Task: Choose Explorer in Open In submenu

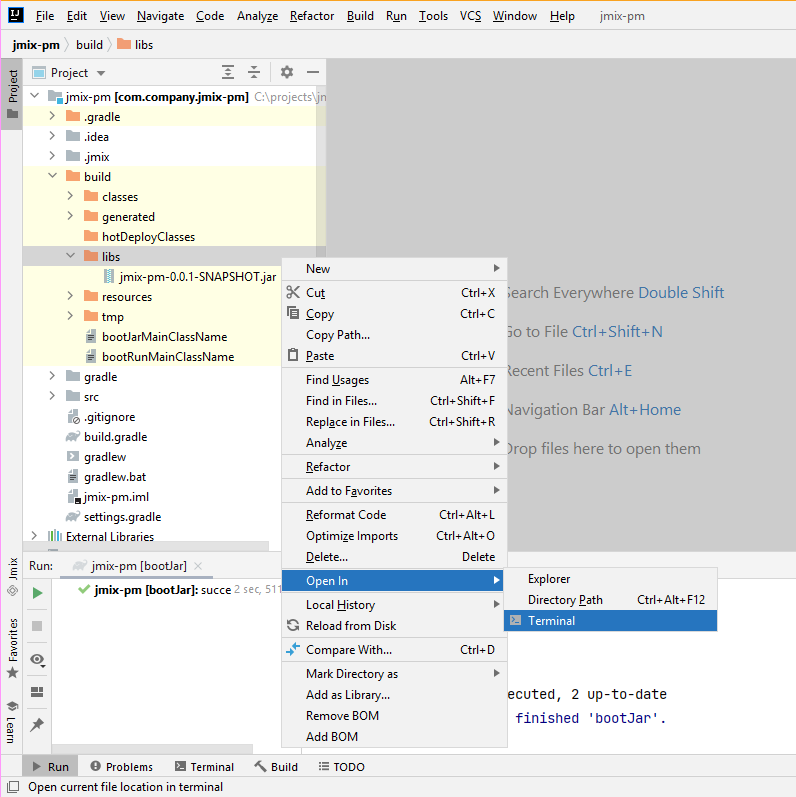Action: [610, 579]
